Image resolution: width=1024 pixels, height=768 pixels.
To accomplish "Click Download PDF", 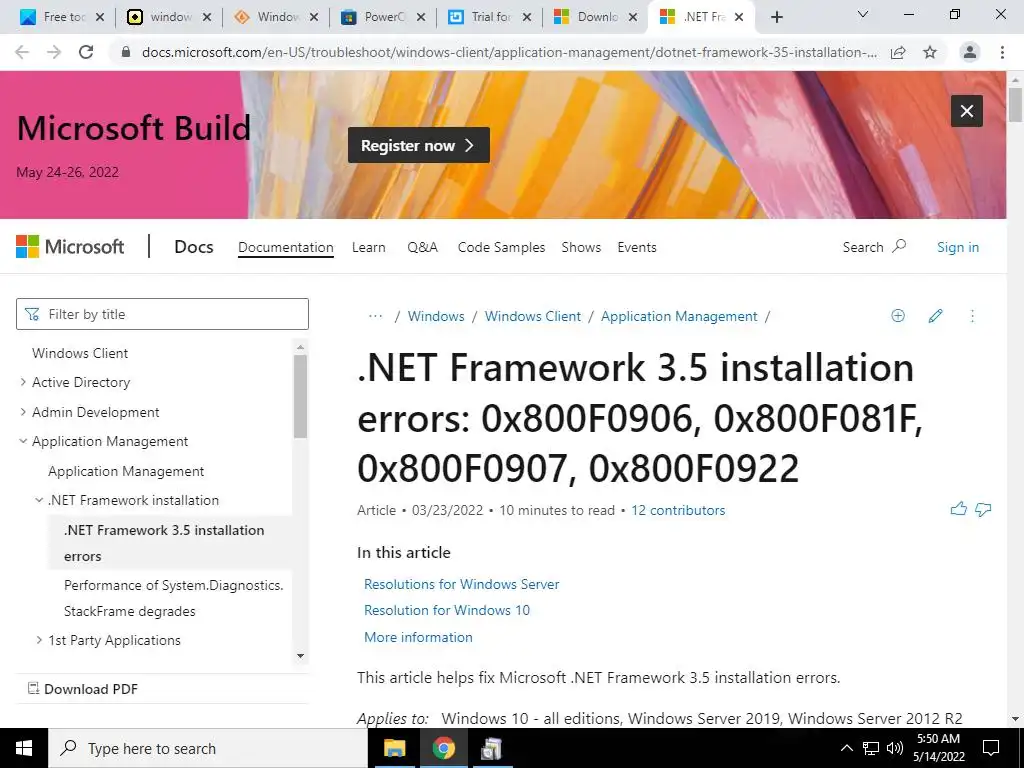I will [83, 689].
